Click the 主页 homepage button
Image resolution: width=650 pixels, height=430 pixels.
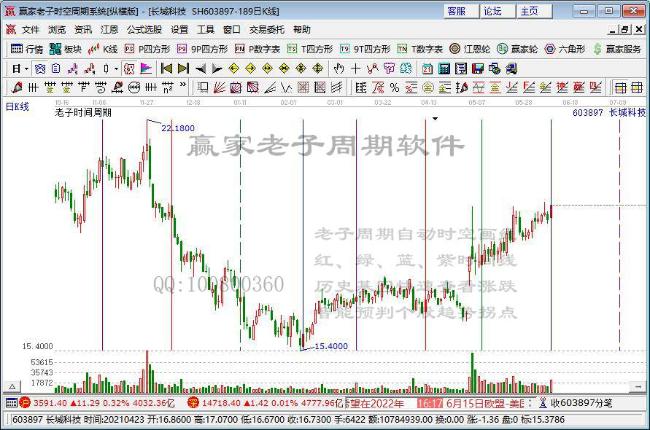[534, 11]
